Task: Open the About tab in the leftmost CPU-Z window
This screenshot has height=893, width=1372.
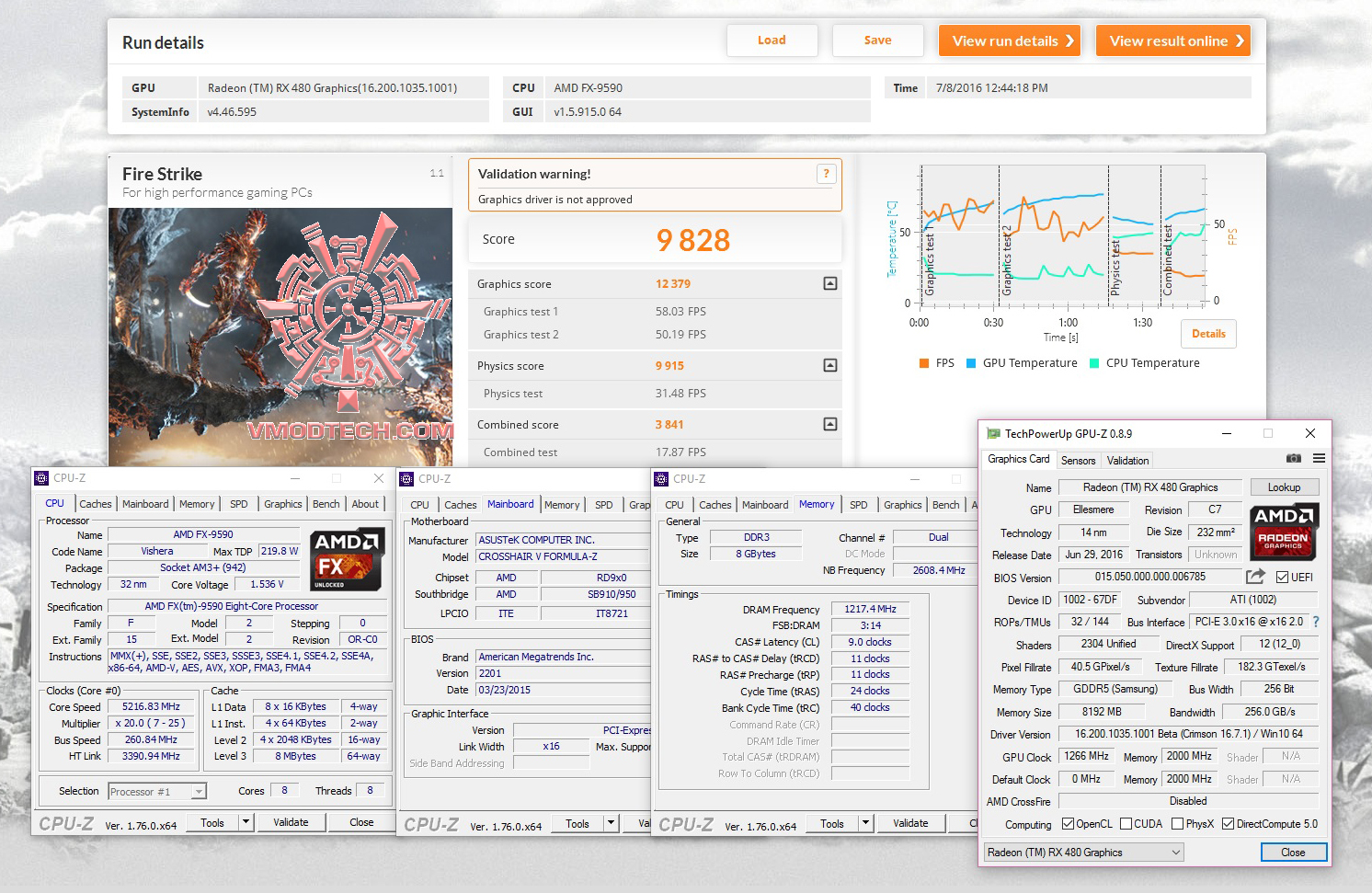Action: pyautogui.click(x=365, y=504)
